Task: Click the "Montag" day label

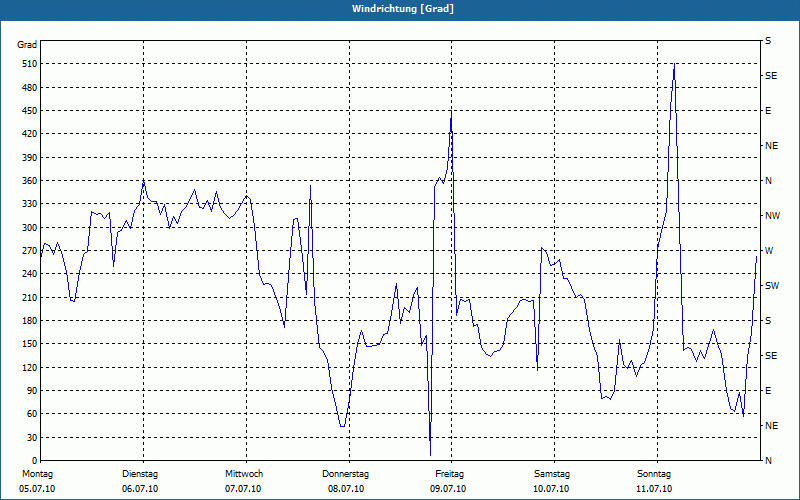Action: [x=37, y=474]
